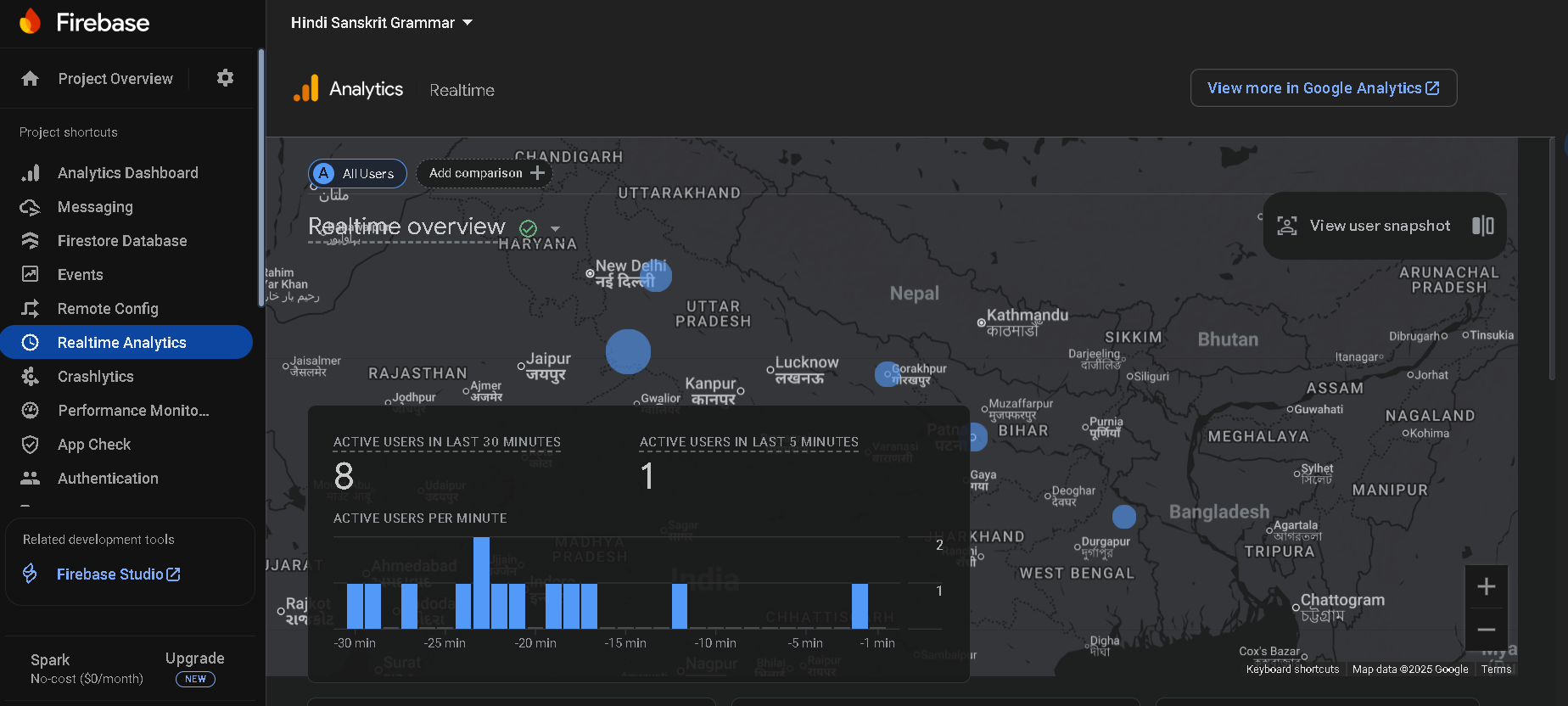Expand the Realtime overview dropdown arrow
The width and height of the screenshot is (1568, 706).
tap(555, 229)
